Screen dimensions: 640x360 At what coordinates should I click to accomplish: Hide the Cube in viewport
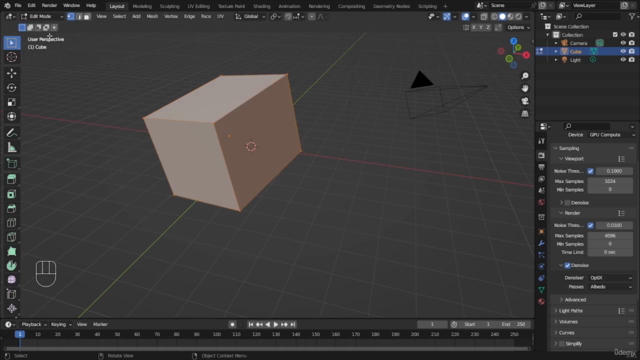pos(623,51)
